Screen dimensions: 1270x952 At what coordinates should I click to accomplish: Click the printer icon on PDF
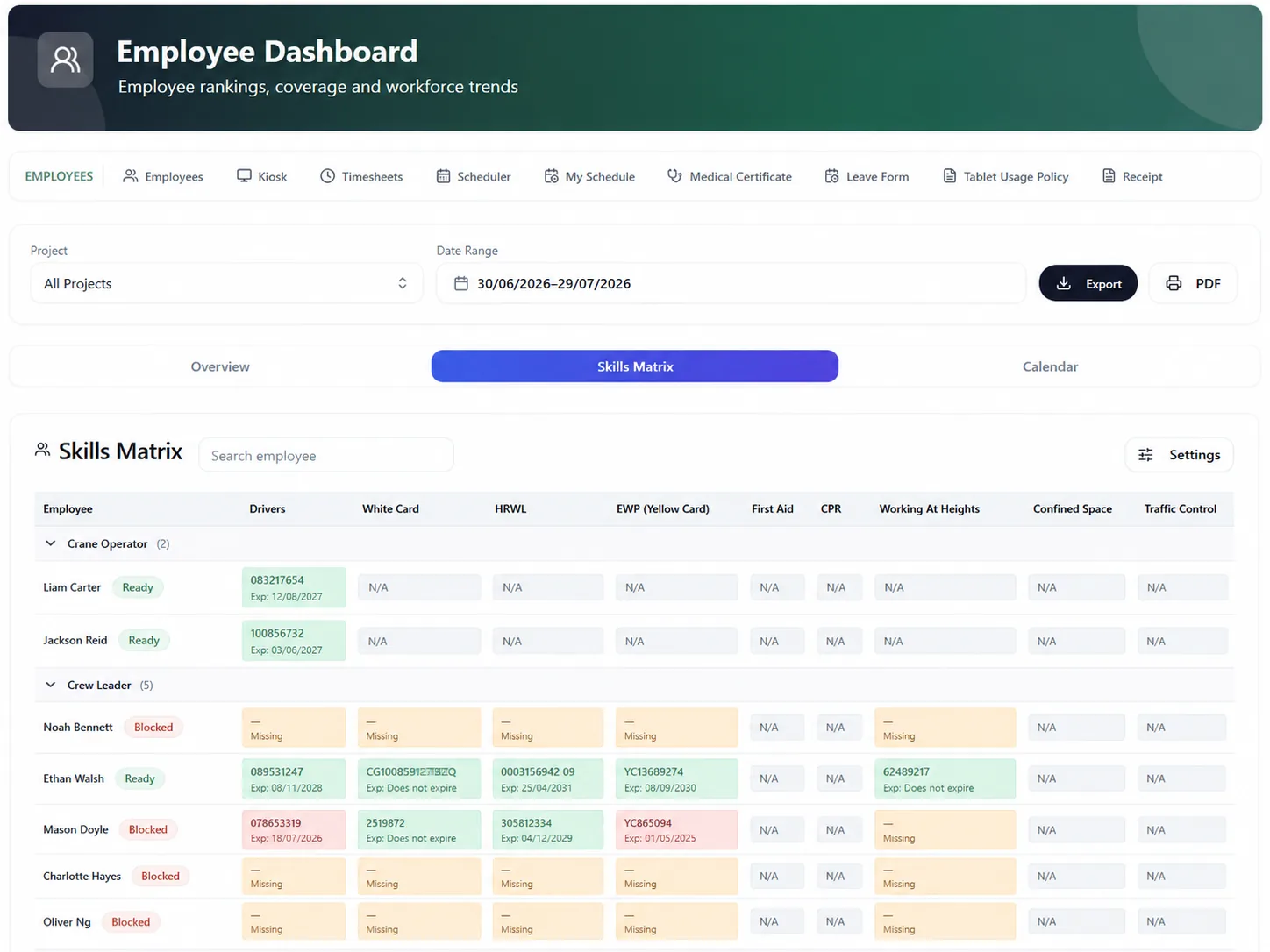coord(1174,283)
